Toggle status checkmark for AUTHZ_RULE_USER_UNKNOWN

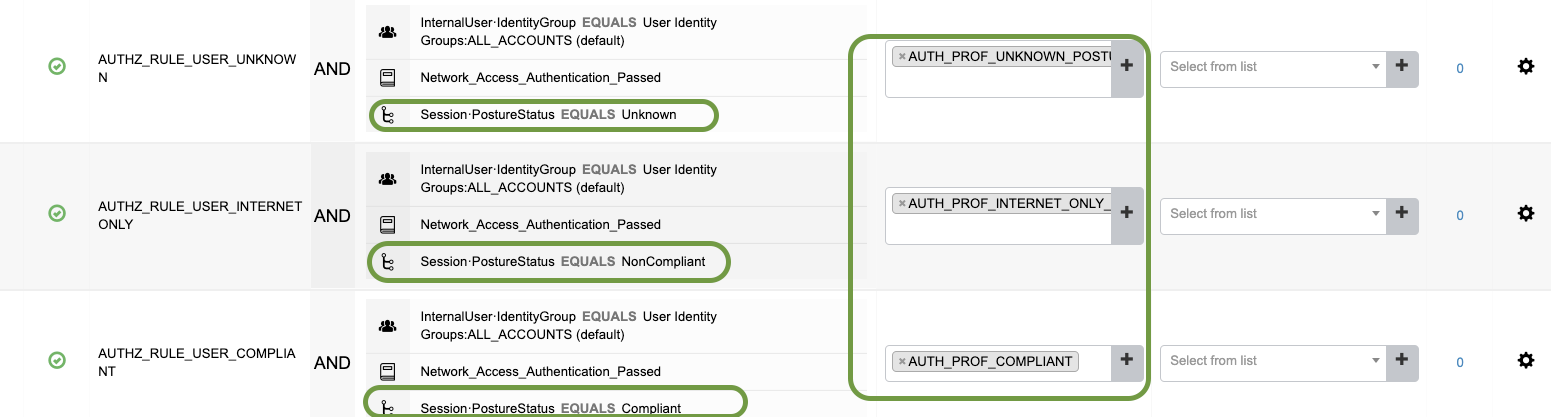click(57, 67)
